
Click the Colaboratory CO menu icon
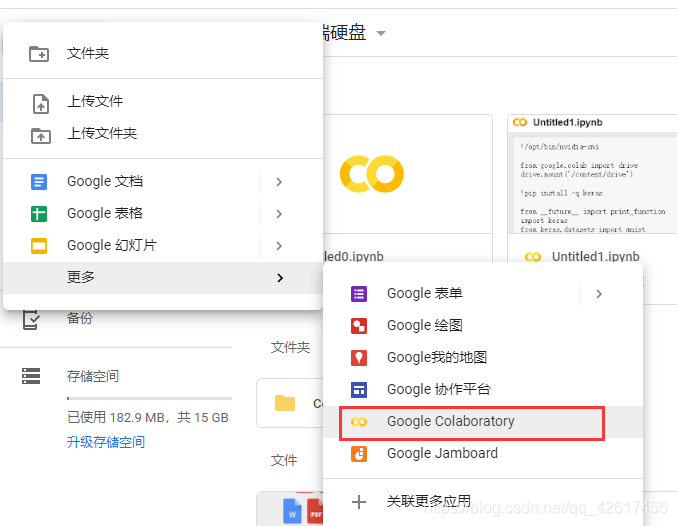point(359,422)
